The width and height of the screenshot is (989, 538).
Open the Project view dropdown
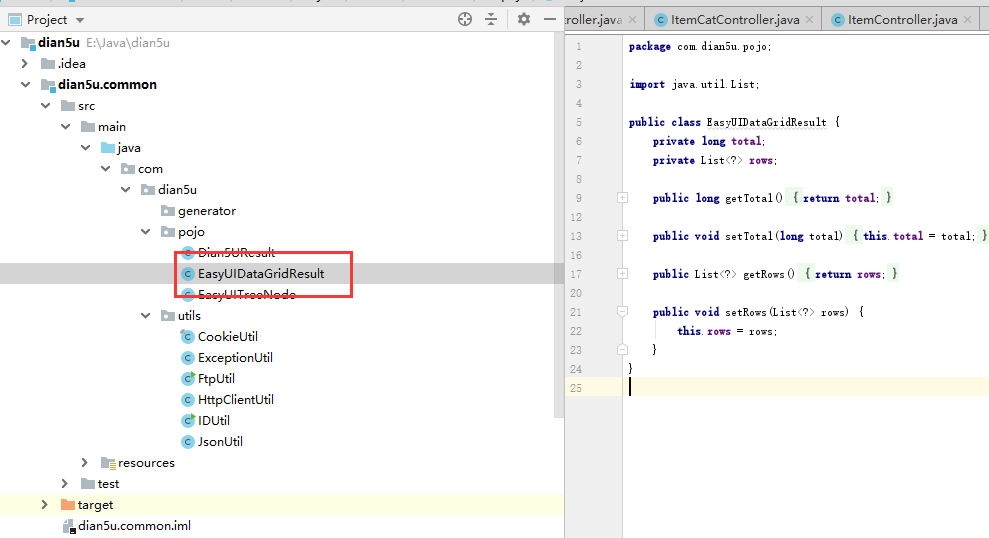(x=80, y=20)
